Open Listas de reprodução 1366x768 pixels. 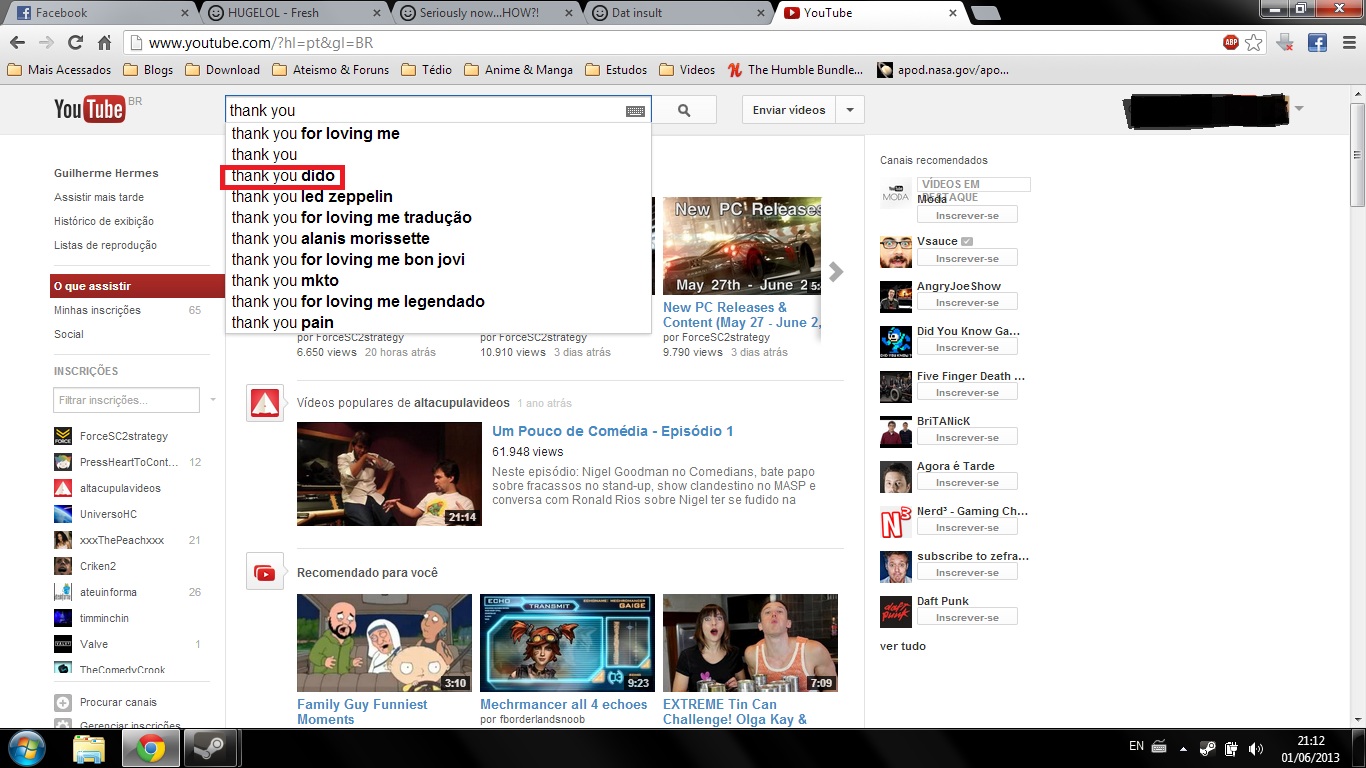click(x=105, y=245)
